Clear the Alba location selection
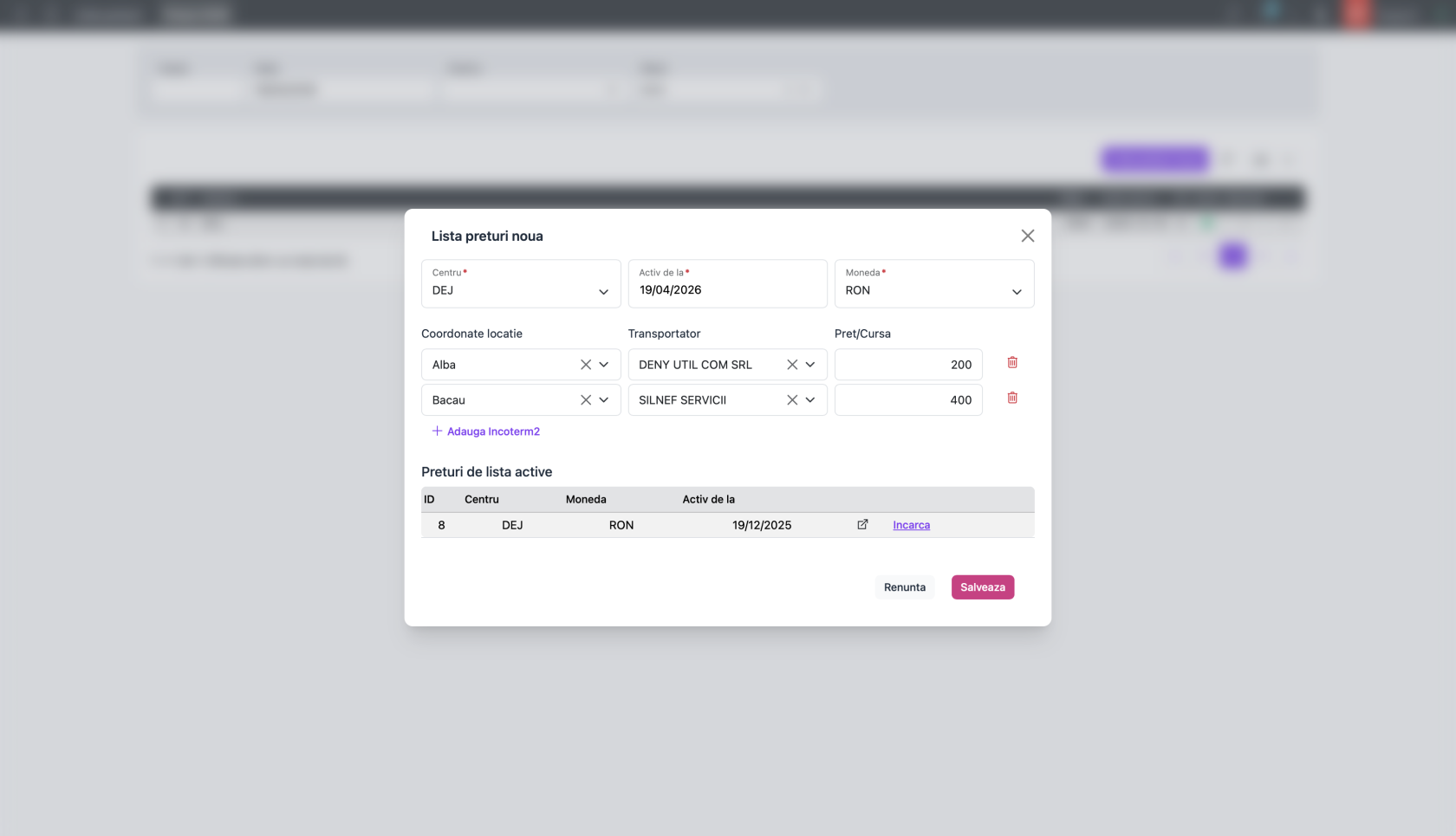Image resolution: width=1456 pixels, height=836 pixels. [586, 365]
